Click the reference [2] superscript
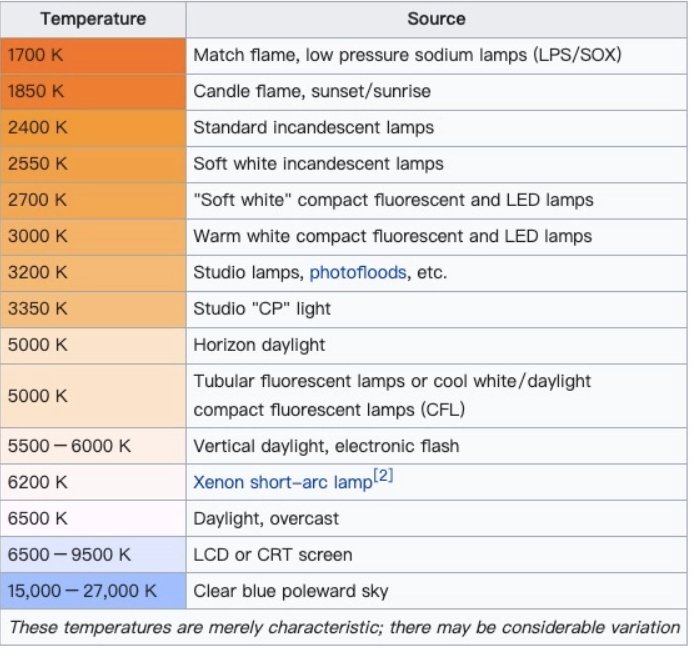The image size is (691, 649). point(383,476)
